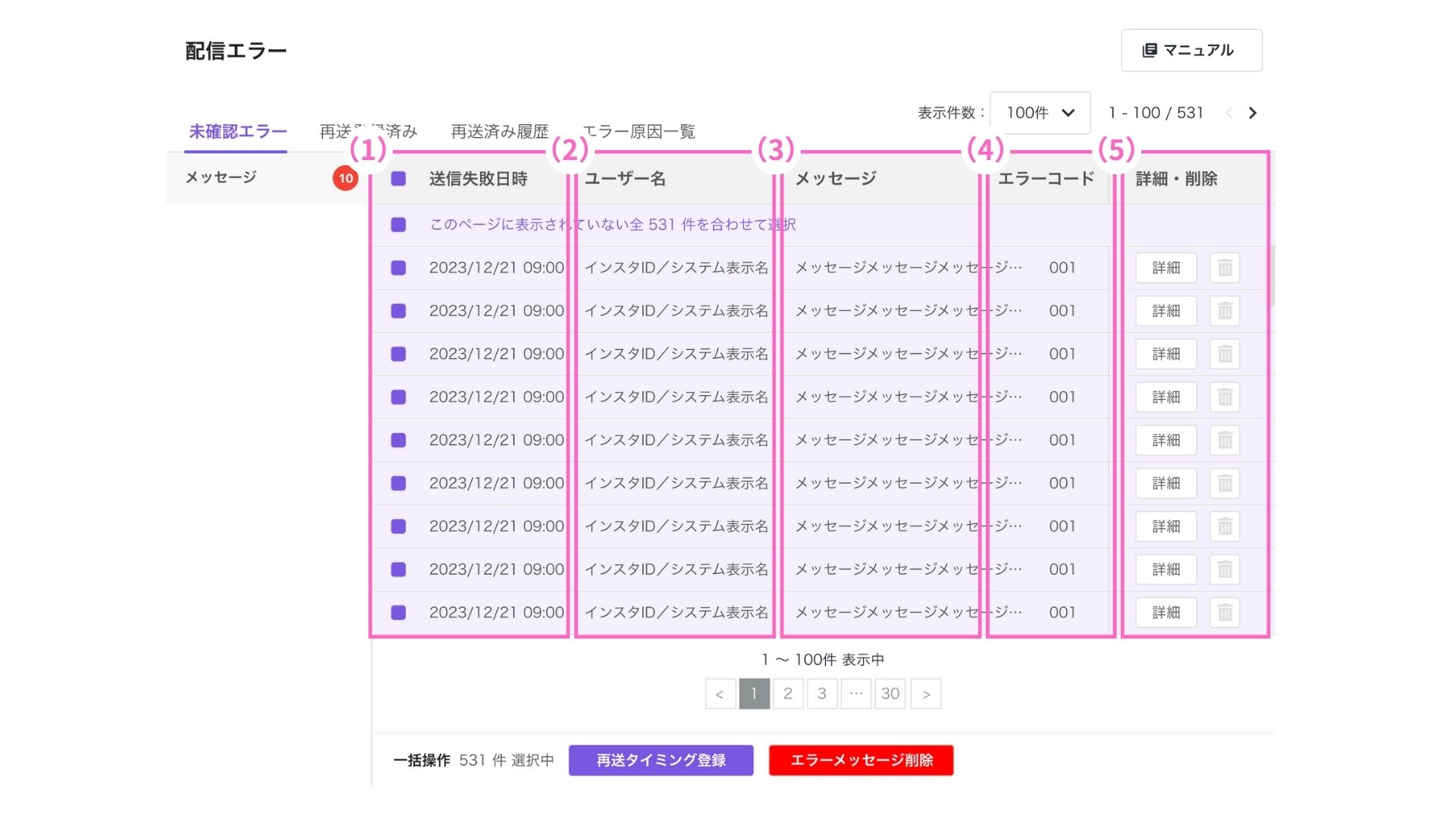Switch to 再送済み履歴 tab
The width and height of the screenshot is (1456, 819).
point(499,132)
